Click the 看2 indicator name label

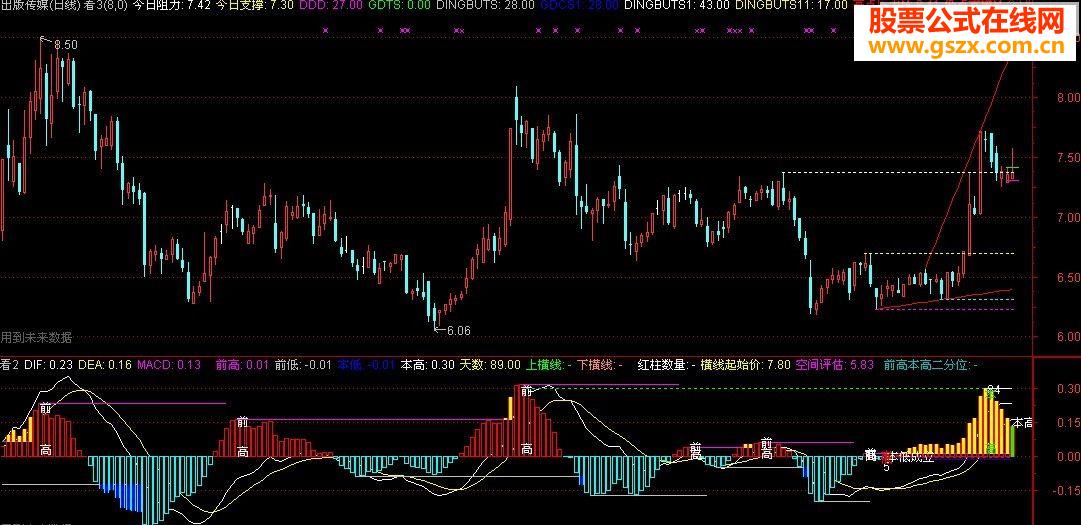click(x=9, y=364)
